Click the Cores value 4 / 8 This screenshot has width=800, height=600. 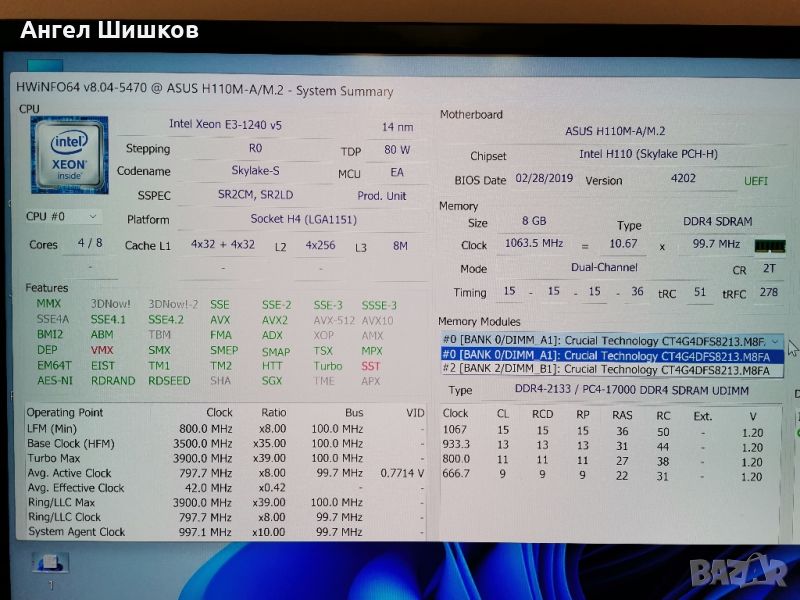point(90,243)
